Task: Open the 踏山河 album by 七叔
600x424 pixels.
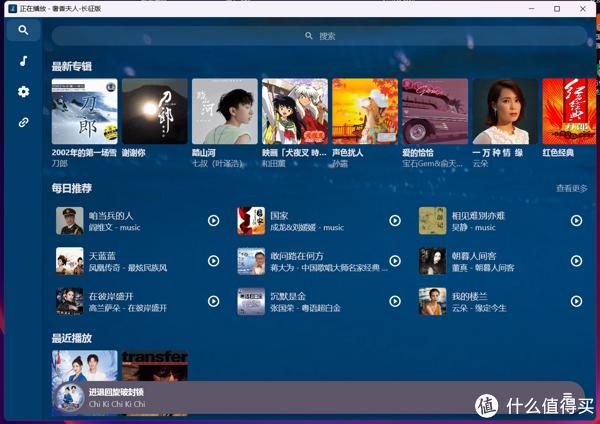Action: click(224, 111)
